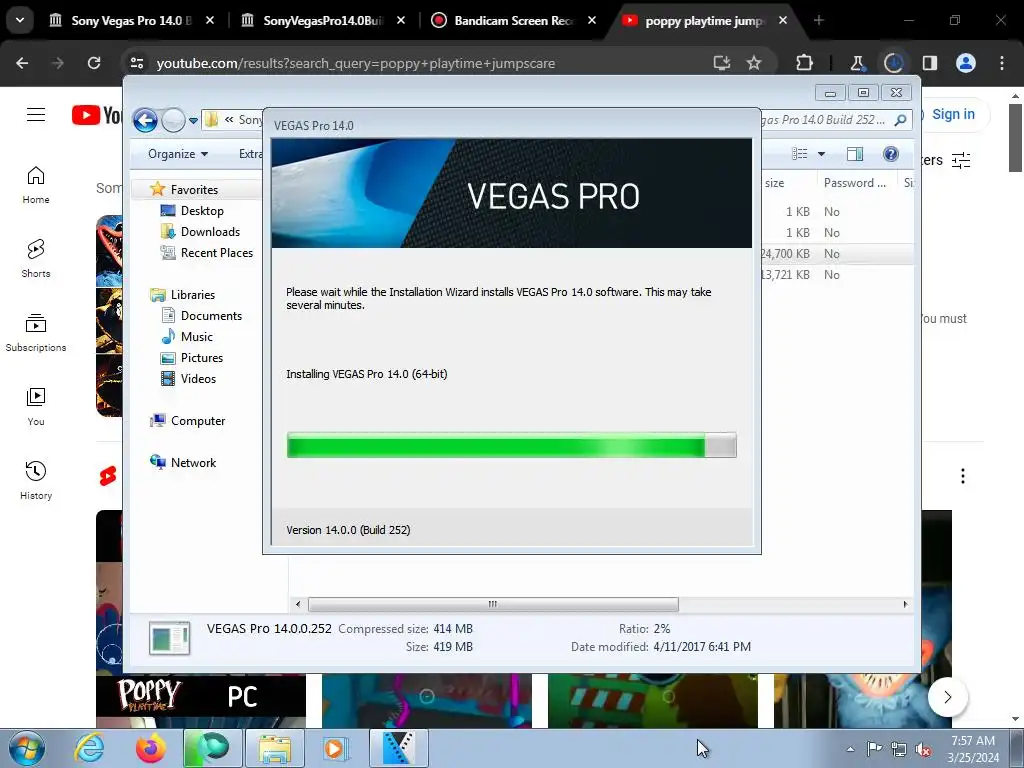
Task: Show hidden tray icons arrow
Action: pos(850,749)
